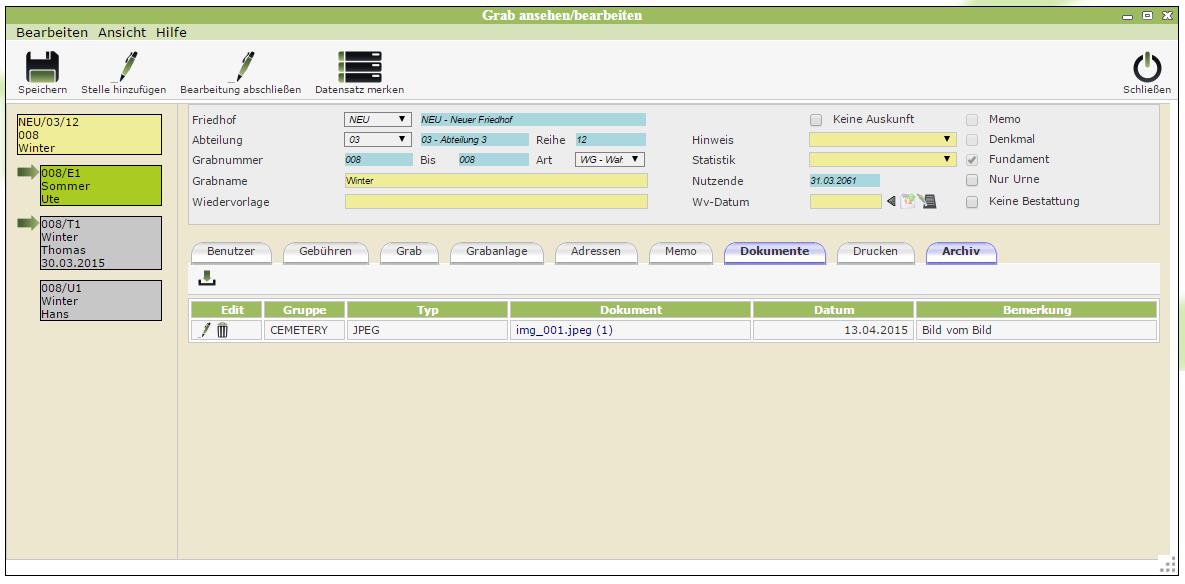Enable the Keine Auskunft checkbox

pos(816,120)
